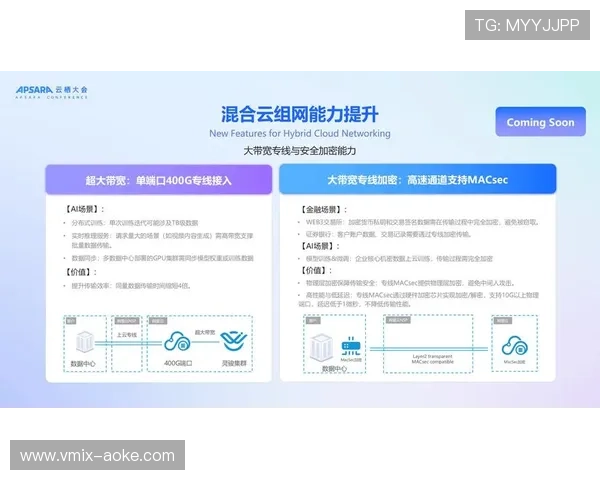Select the 上云专线 label in the diagram
Viewport: 600px width, 480px height.
pyautogui.click(x=127, y=335)
